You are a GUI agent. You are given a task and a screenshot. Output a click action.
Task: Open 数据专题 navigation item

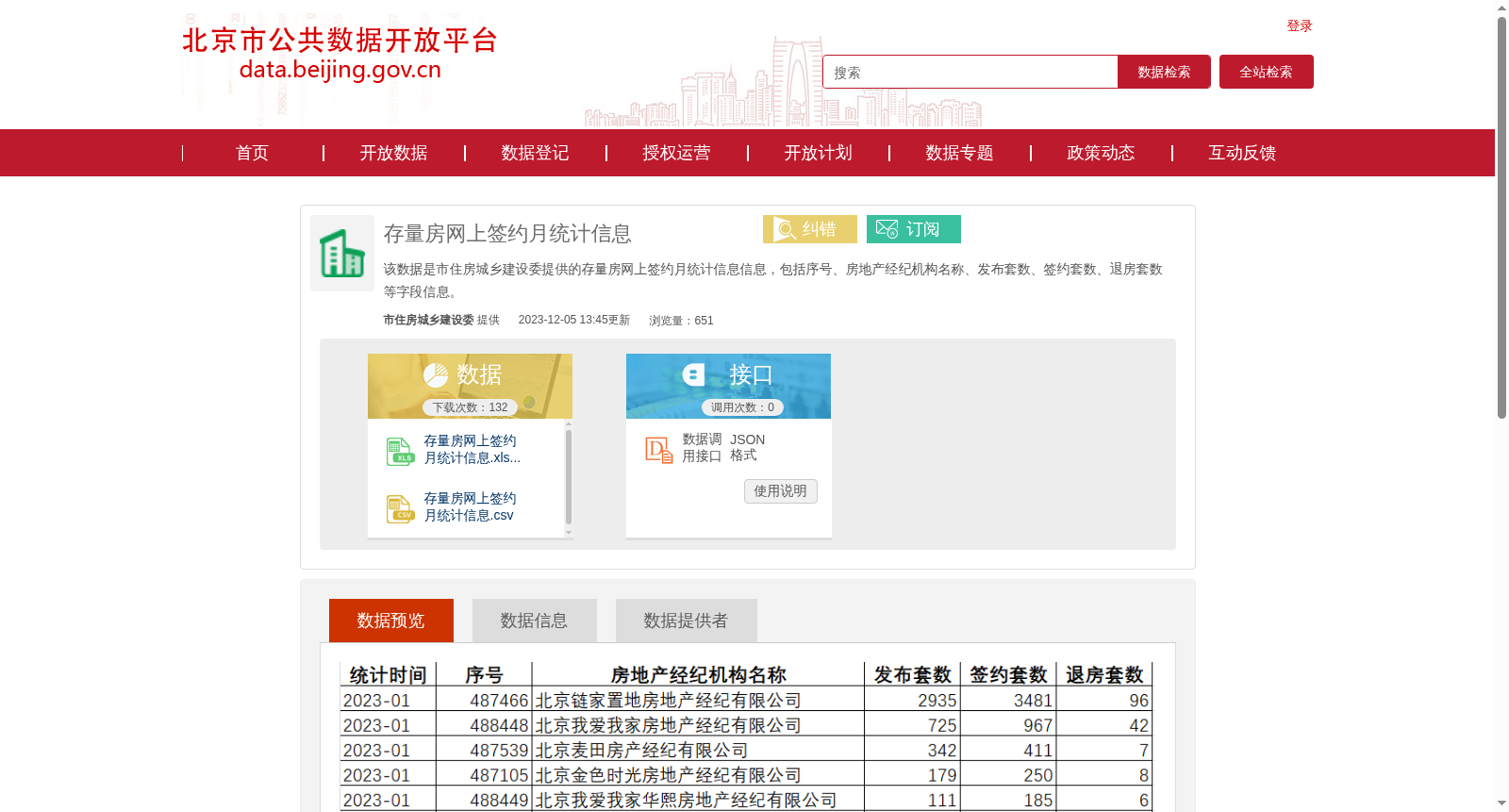point(959,153)
